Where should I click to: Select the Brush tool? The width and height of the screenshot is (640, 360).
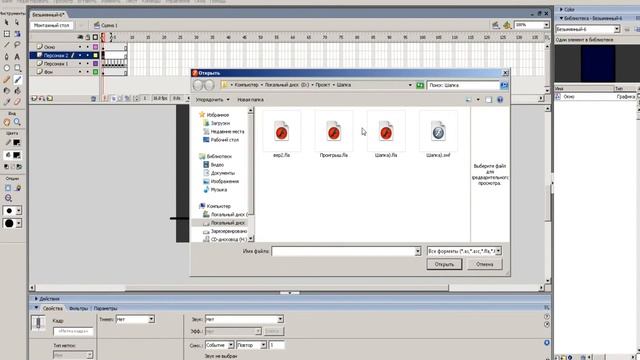click(17, 80)
